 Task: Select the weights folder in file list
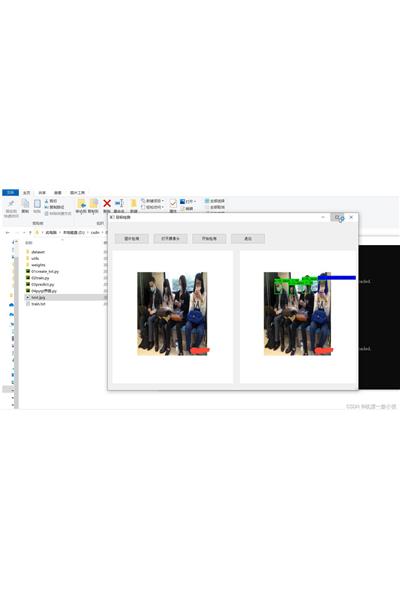tap(36, 265)
